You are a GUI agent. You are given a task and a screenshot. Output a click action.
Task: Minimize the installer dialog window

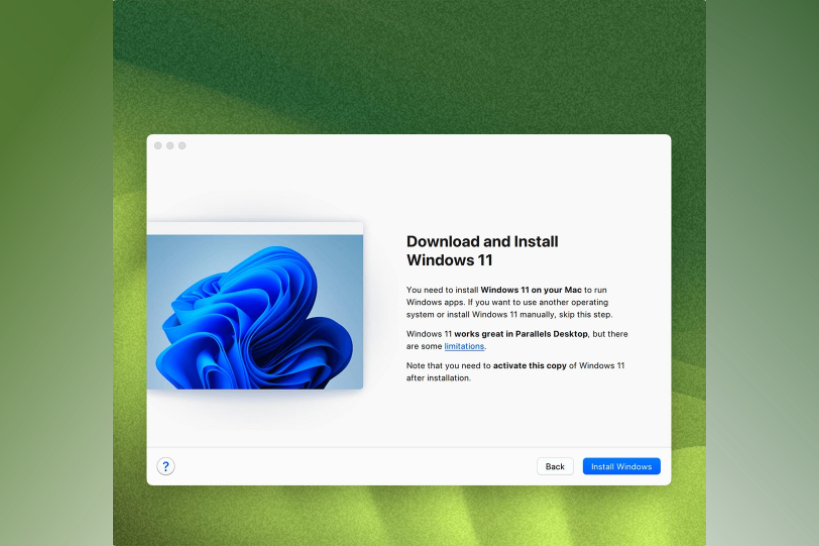coord(170,145)
